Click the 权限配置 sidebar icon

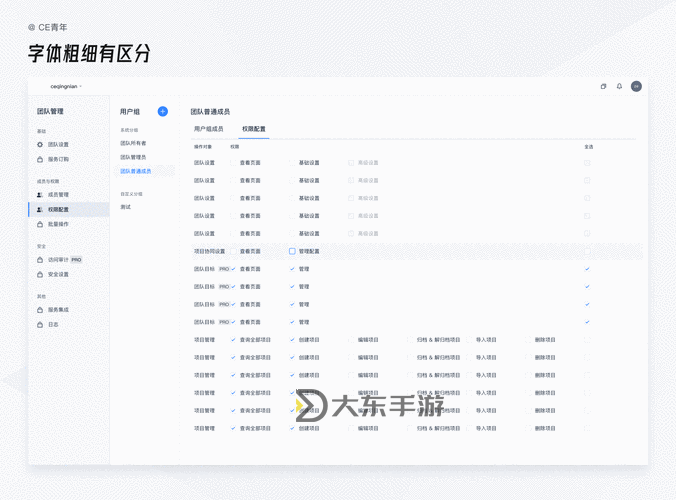40,209
